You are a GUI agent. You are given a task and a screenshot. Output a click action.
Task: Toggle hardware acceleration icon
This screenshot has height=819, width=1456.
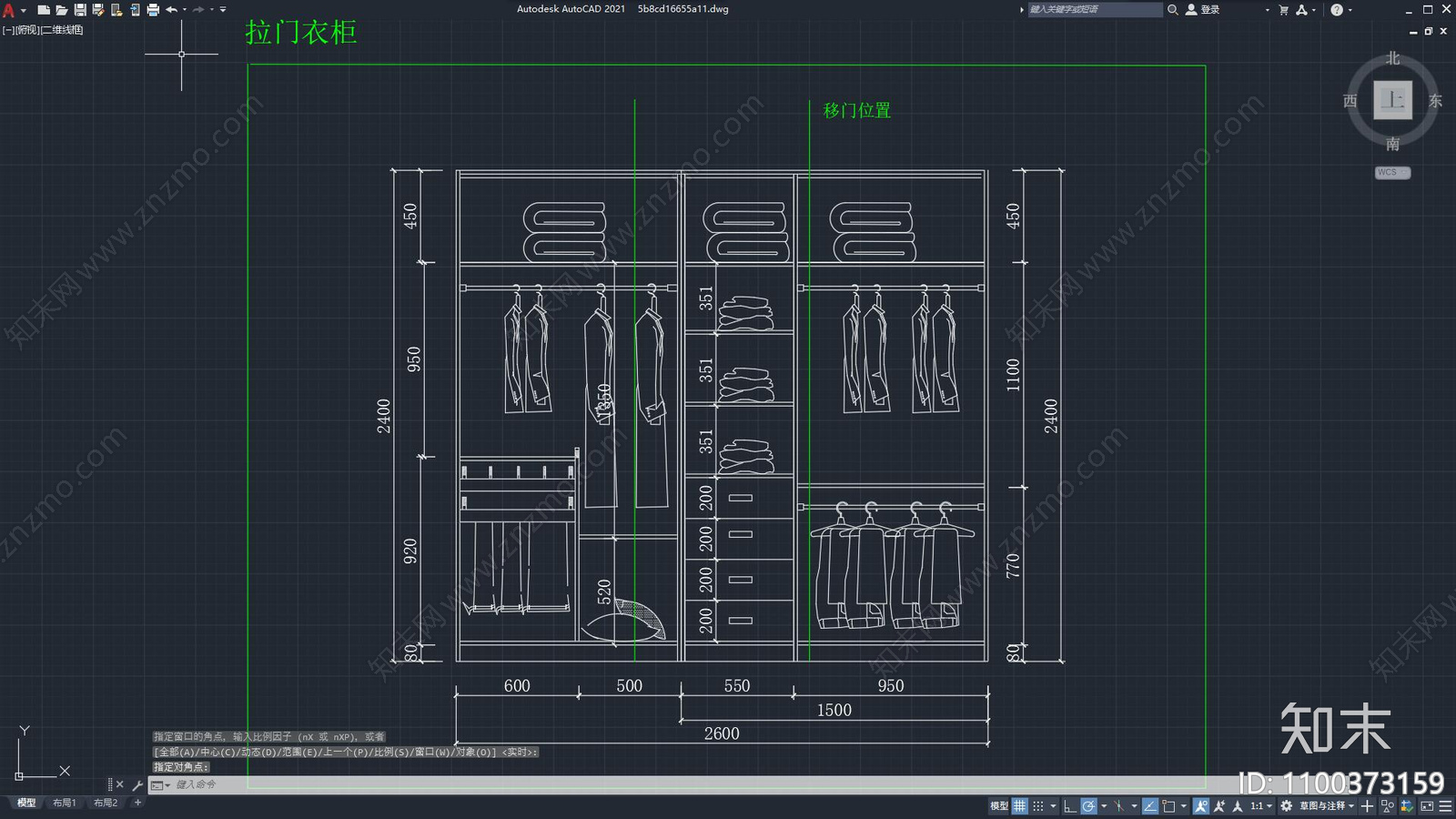pos(1407,806)
